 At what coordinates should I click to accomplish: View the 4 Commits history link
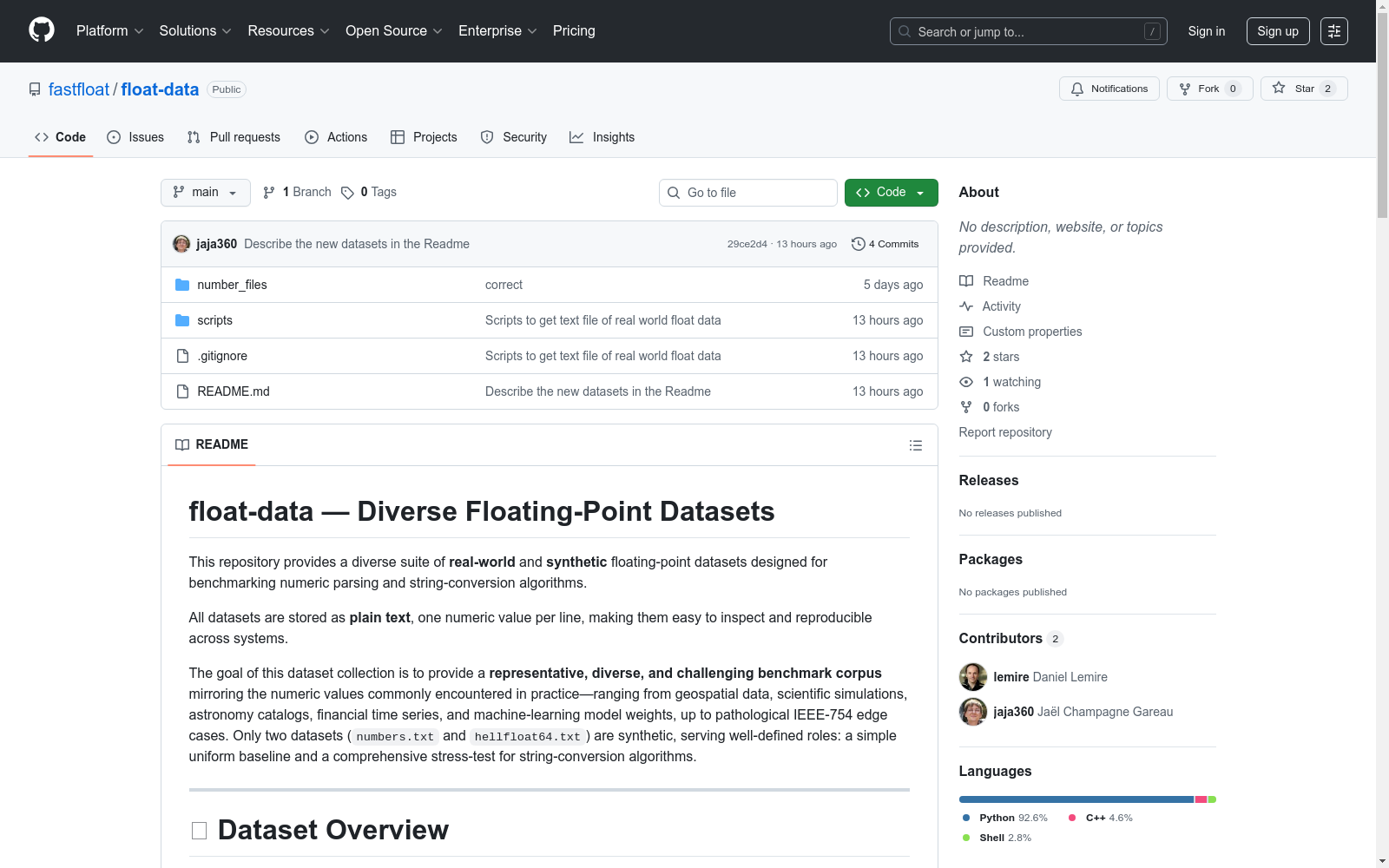pyautogui.click(x=885, y=244)
